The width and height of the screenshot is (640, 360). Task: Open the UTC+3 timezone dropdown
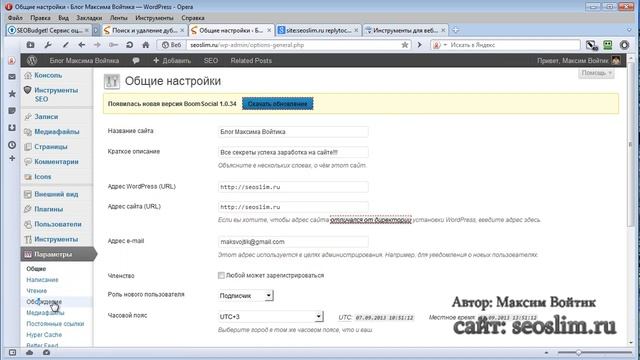pyautogui.click(x=271, y=316)
